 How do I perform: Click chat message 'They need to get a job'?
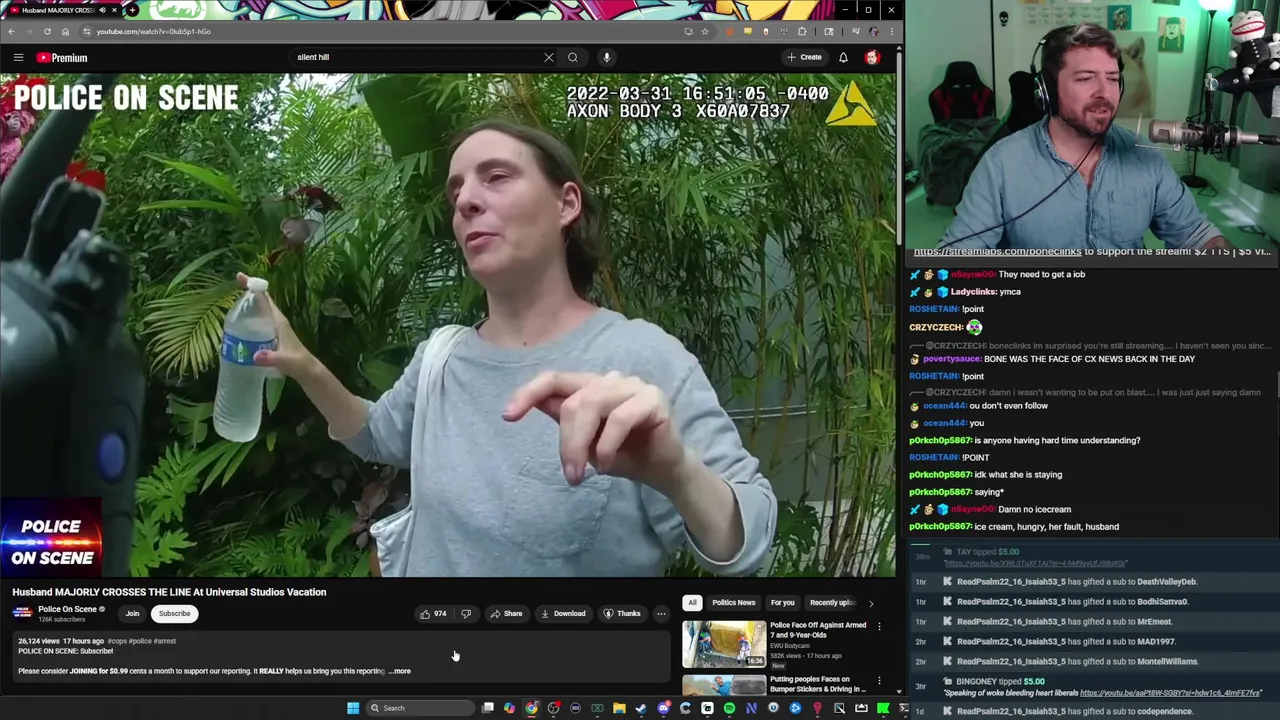pyautogui.click(x=1041, y=274)
